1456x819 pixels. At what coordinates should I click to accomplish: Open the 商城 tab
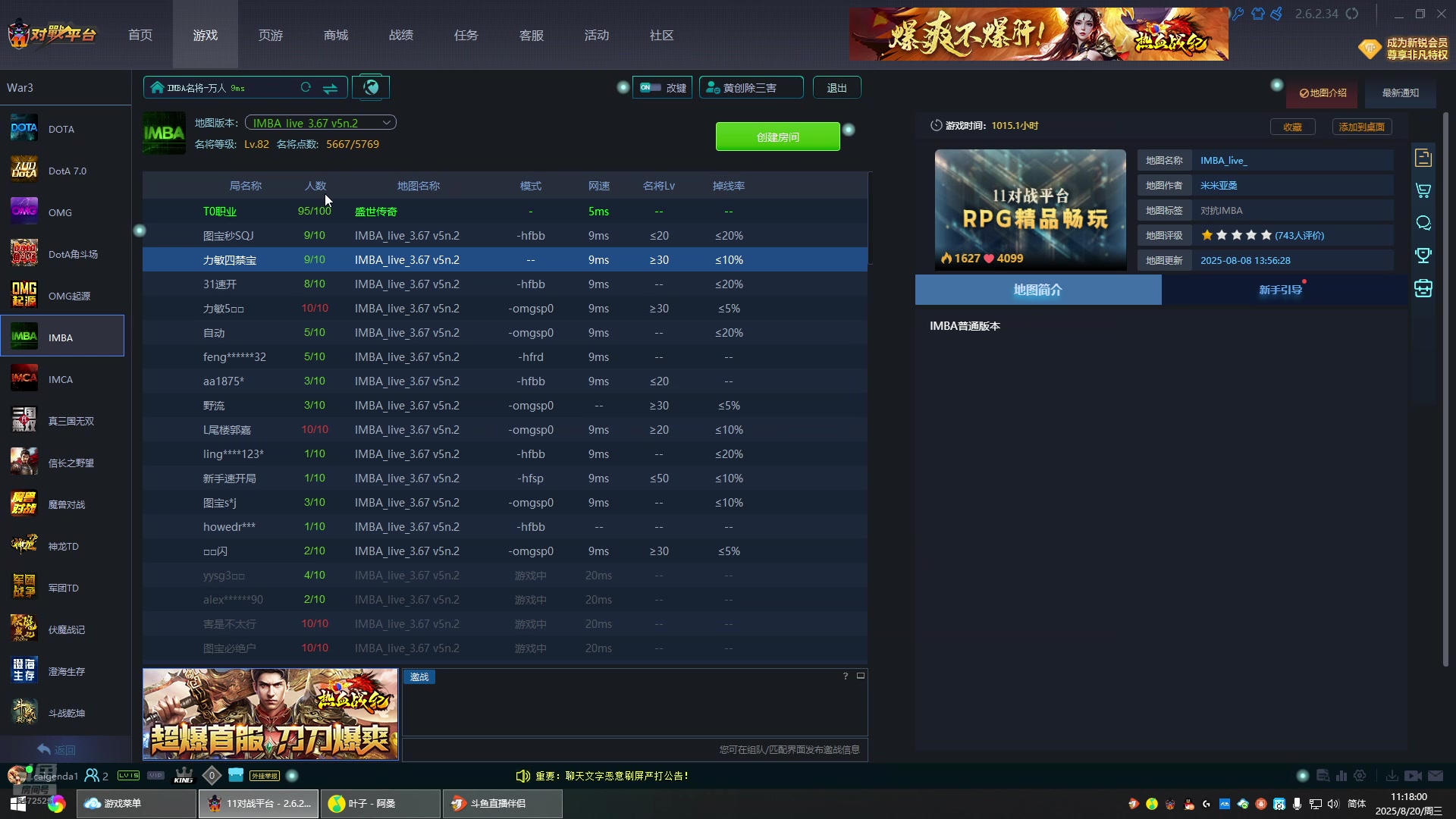click(336, 35)
